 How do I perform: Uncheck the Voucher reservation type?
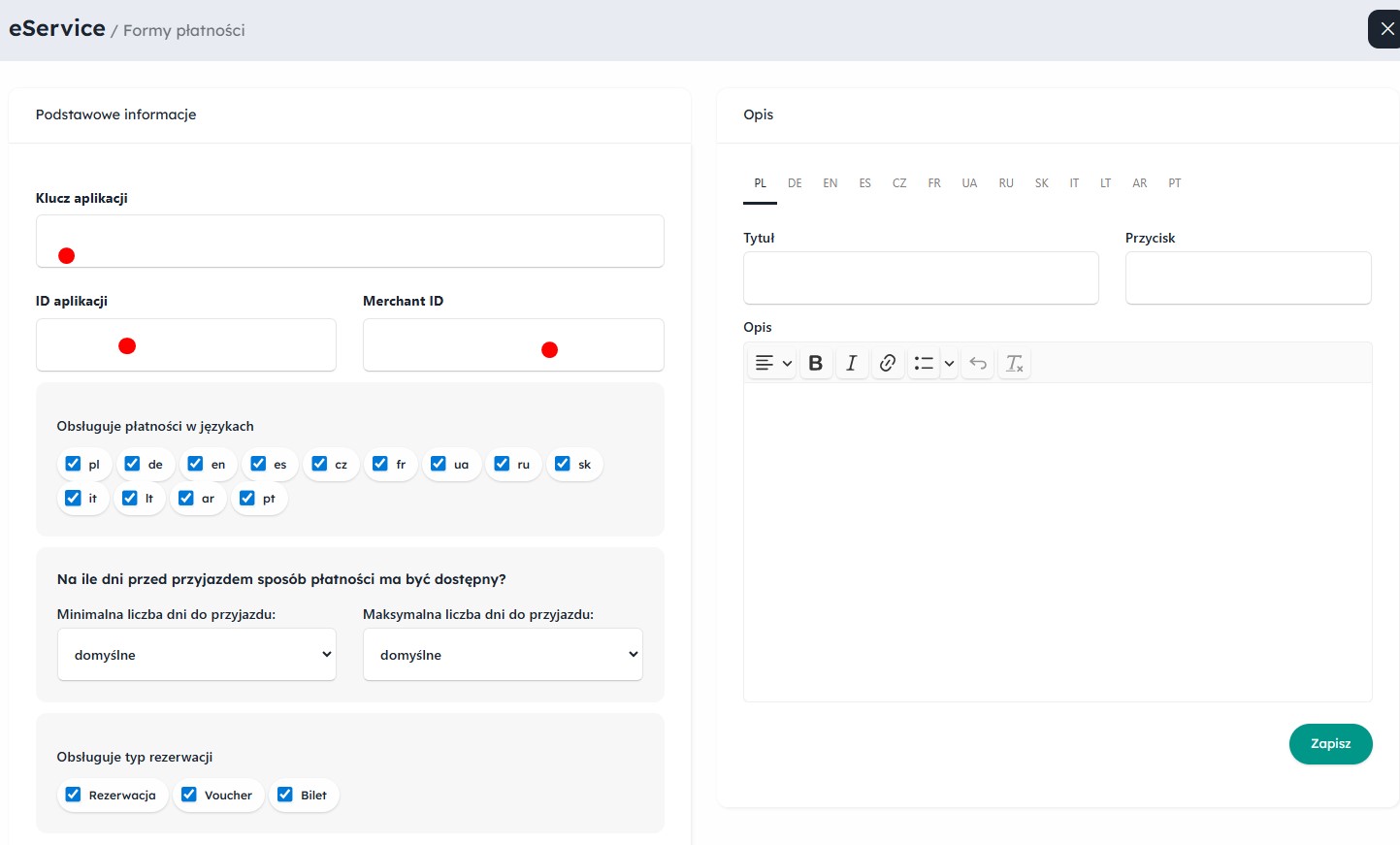tap(189, 795)
